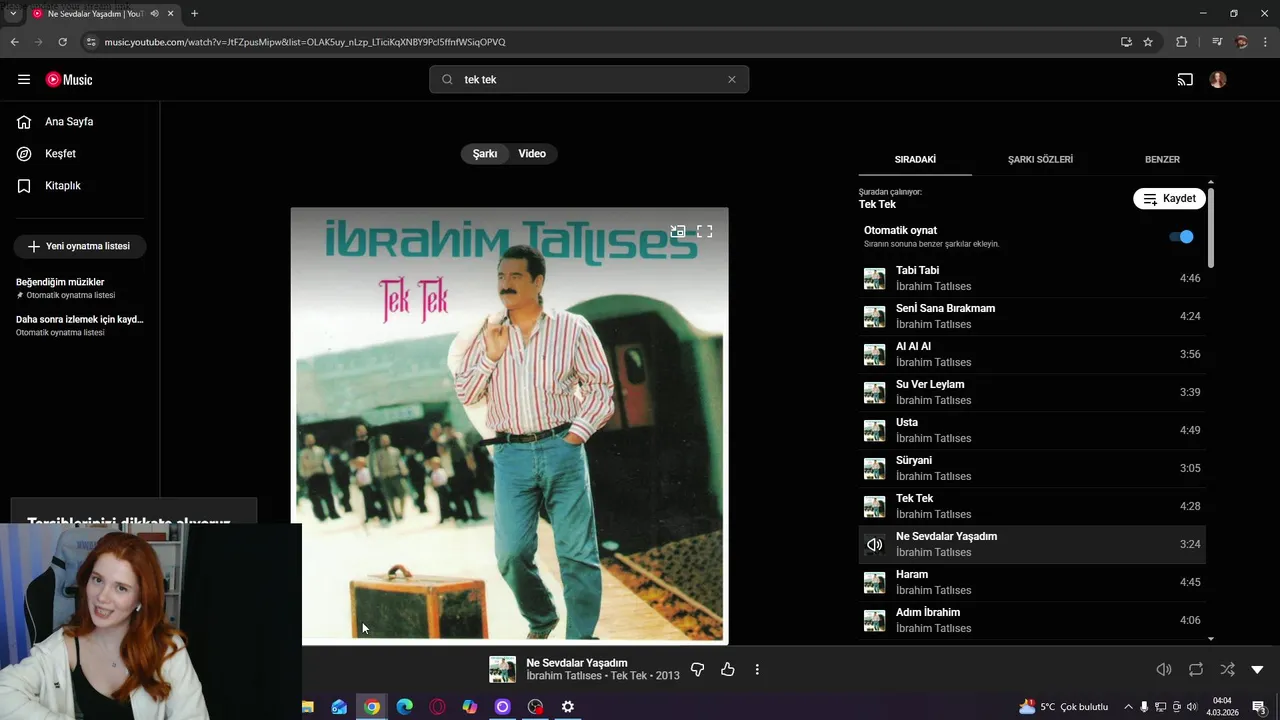Reload the page in the browser
This screenshot has width=1280, height=720.
pos(62,42)
